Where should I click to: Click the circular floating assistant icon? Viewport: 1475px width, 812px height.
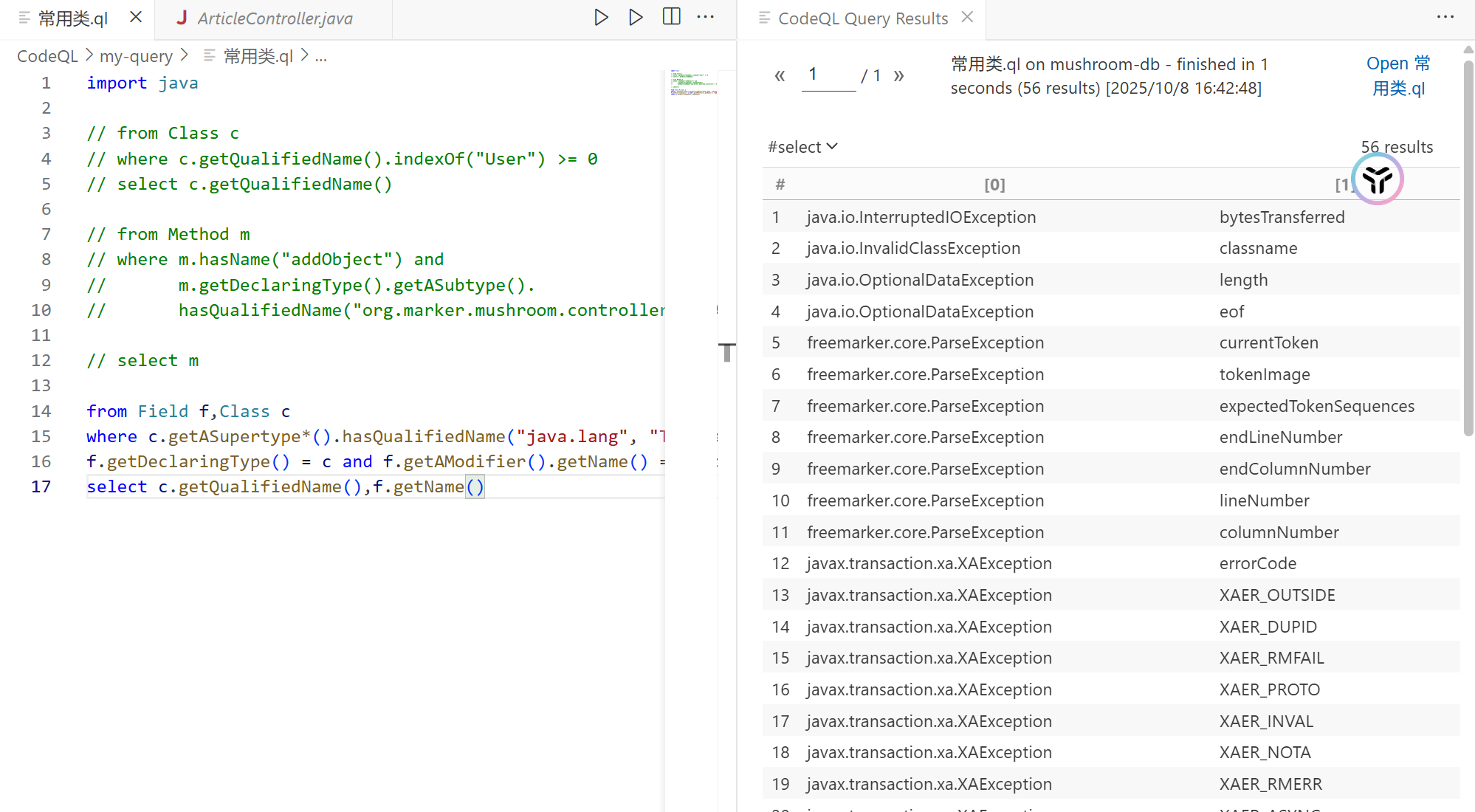[1377, 179]
